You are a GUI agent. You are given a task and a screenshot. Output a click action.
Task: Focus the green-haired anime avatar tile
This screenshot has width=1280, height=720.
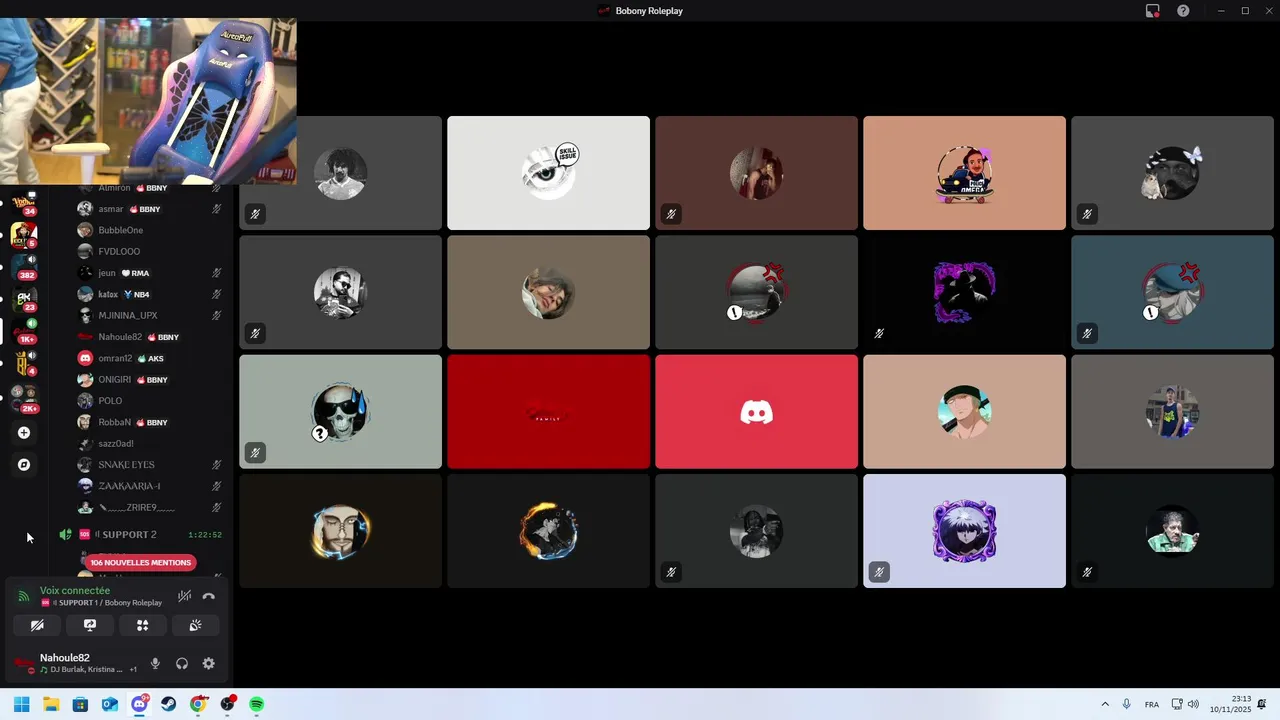click(964, 411)
